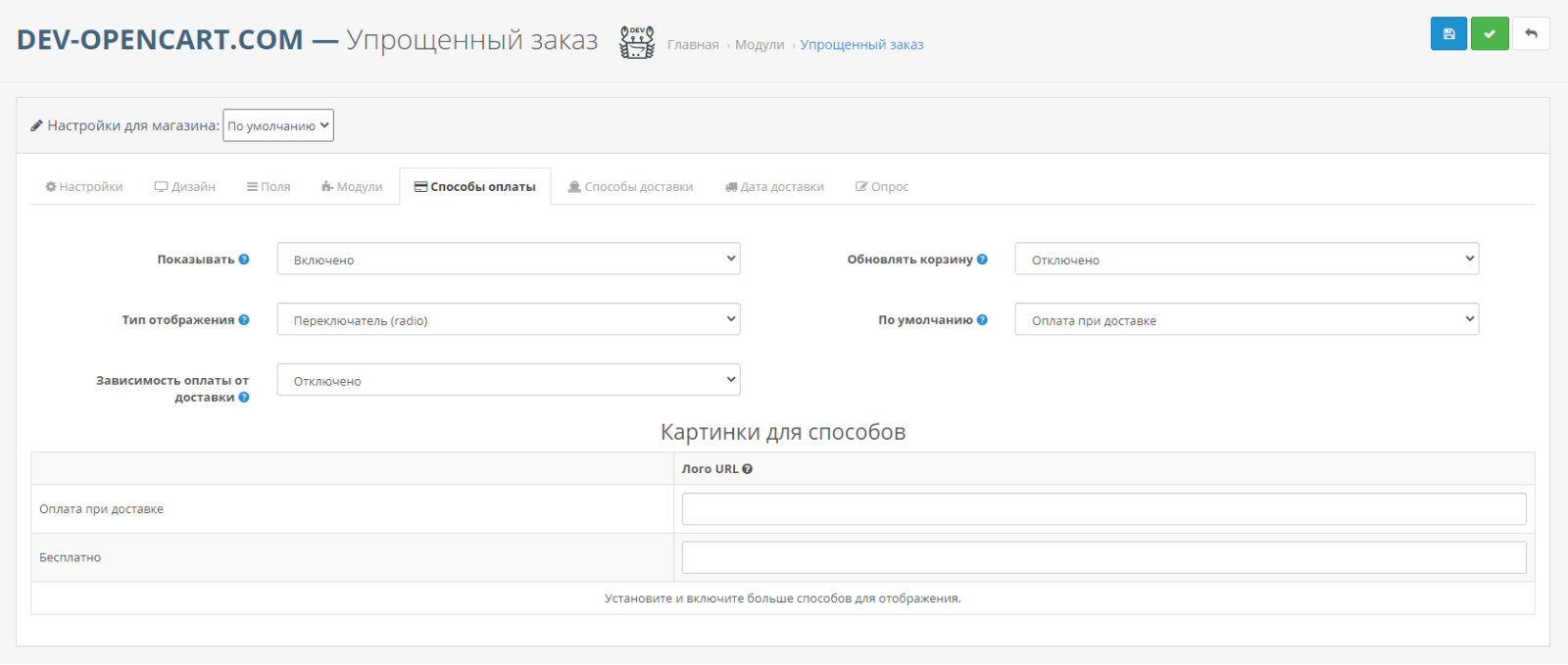Viewport: 1568px width, 665px height.
Task: Click the Бесплатно table row label
Action: pos(70,557)
